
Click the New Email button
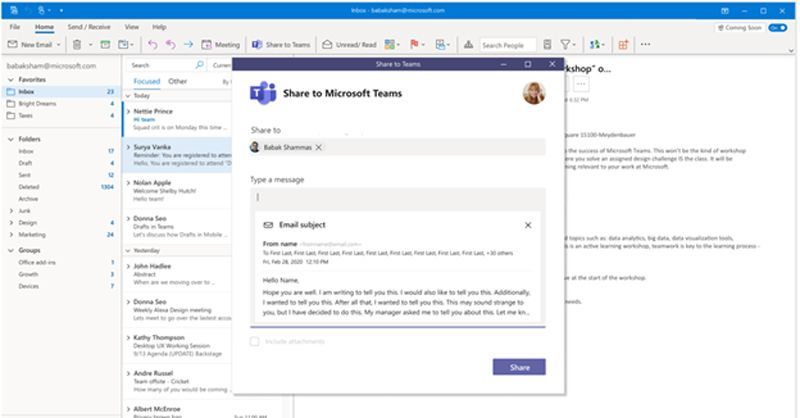coord(30,45)
